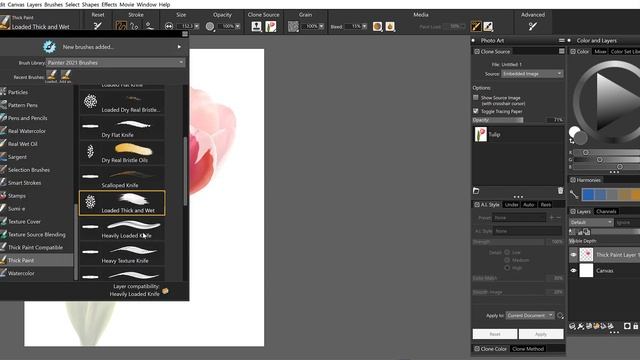Click the Reset brush tool icon
Viewport: 640px width, 360px height.
(x=98, y=26)
